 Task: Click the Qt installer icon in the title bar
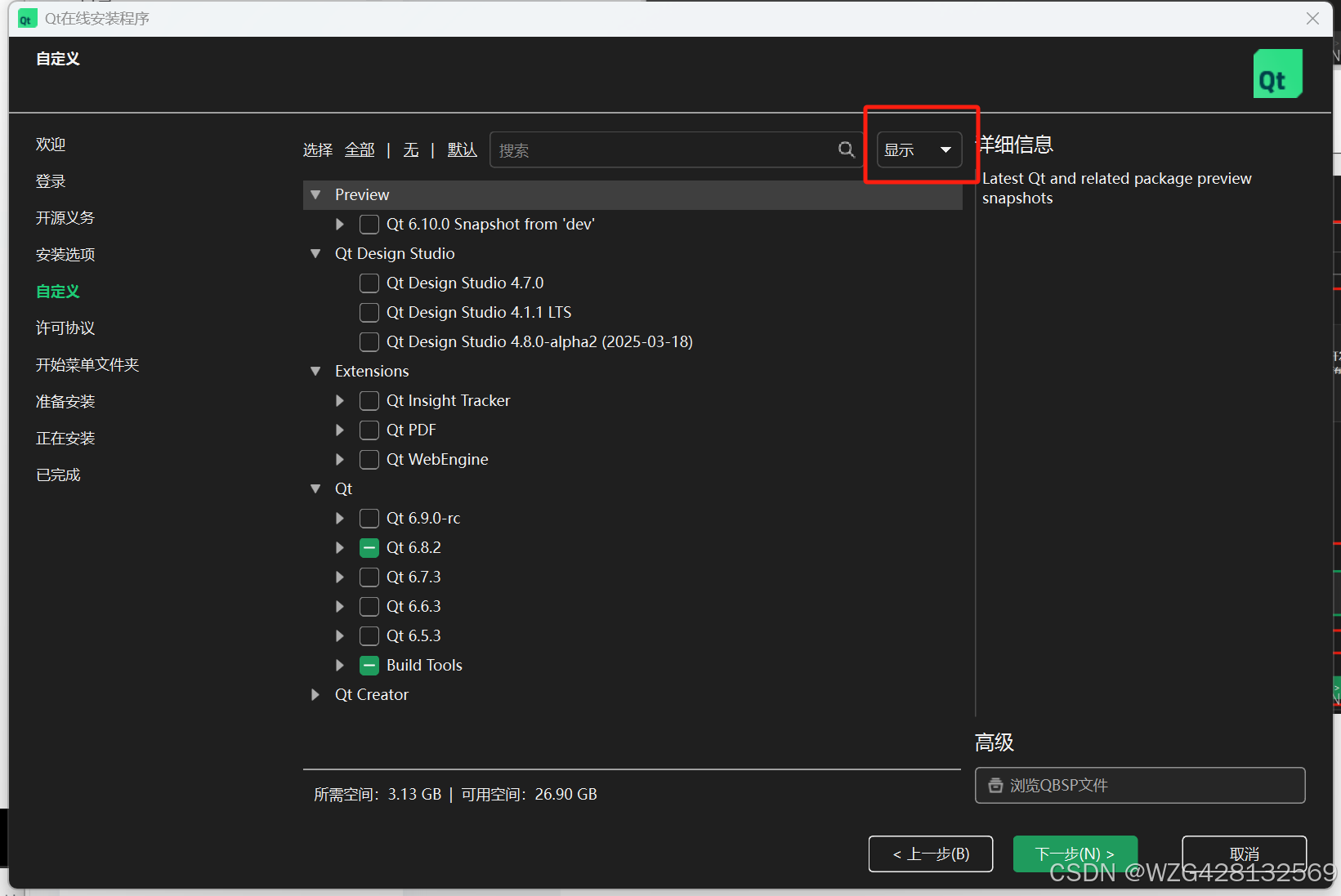coord(27,17)
